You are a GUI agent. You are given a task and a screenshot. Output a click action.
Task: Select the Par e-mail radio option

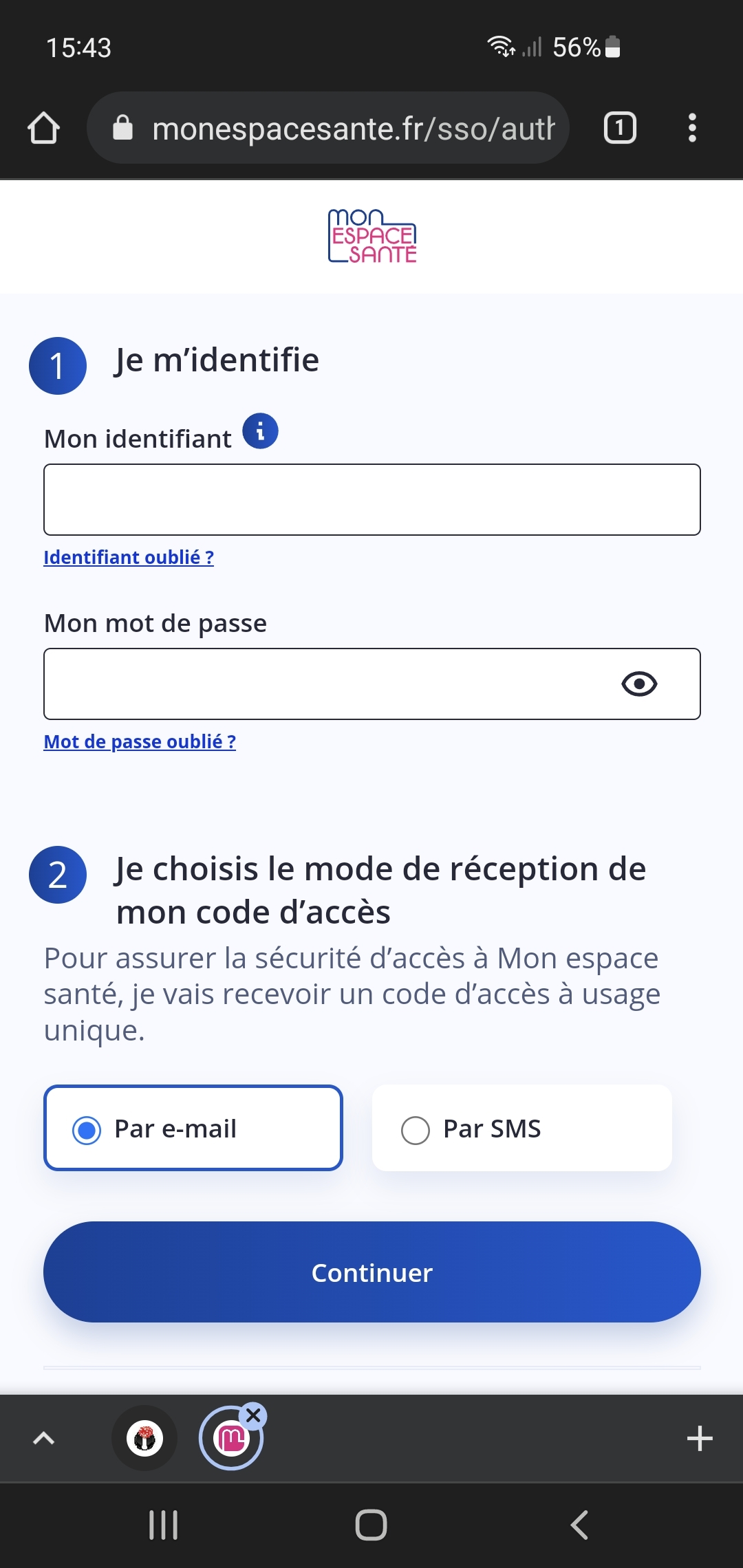pyautogui.click(x=193, y=1128)
